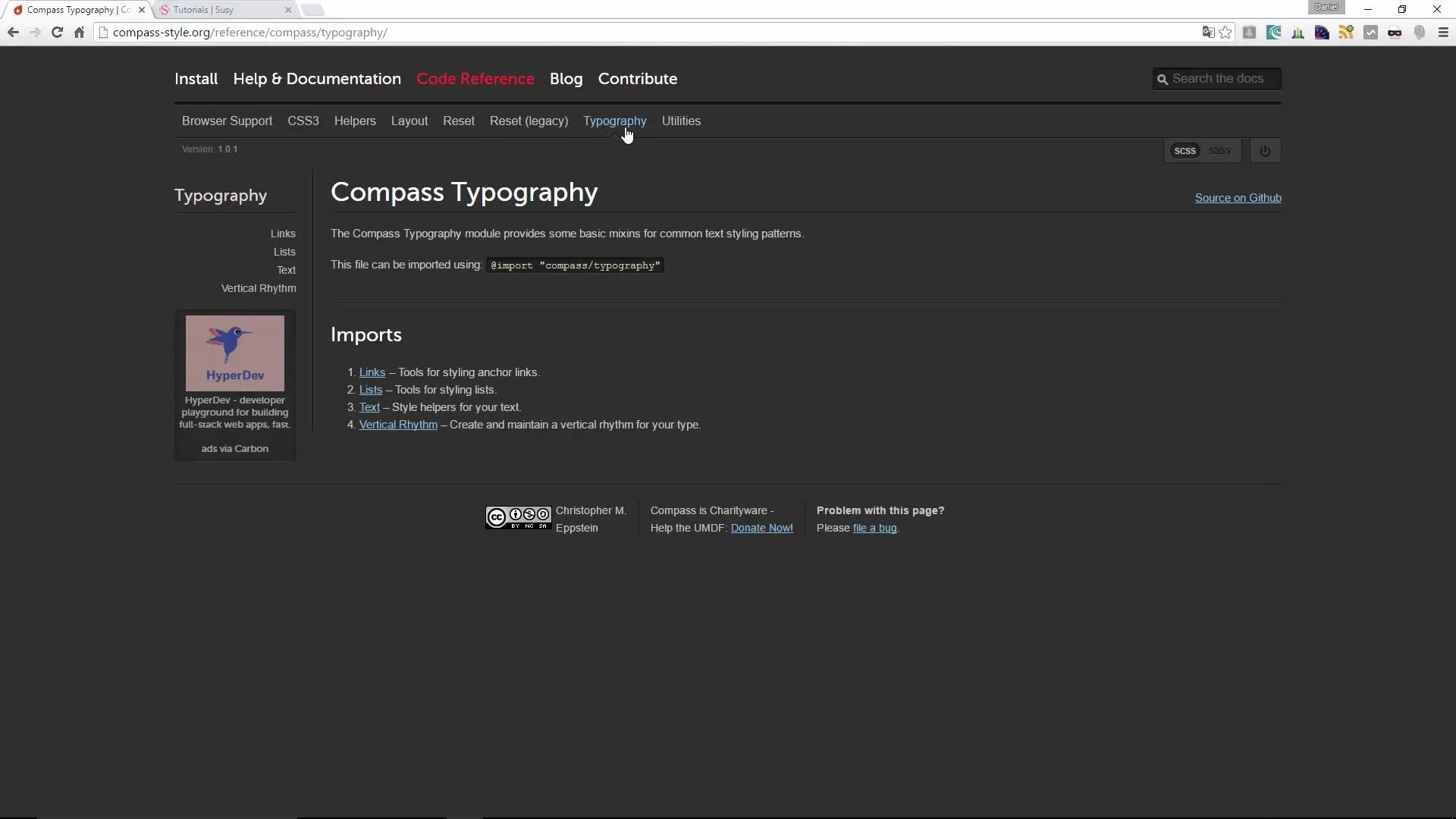Switch syntax to sass
The height and width of the screenshot is (819, 1456).
point(1219,151)
